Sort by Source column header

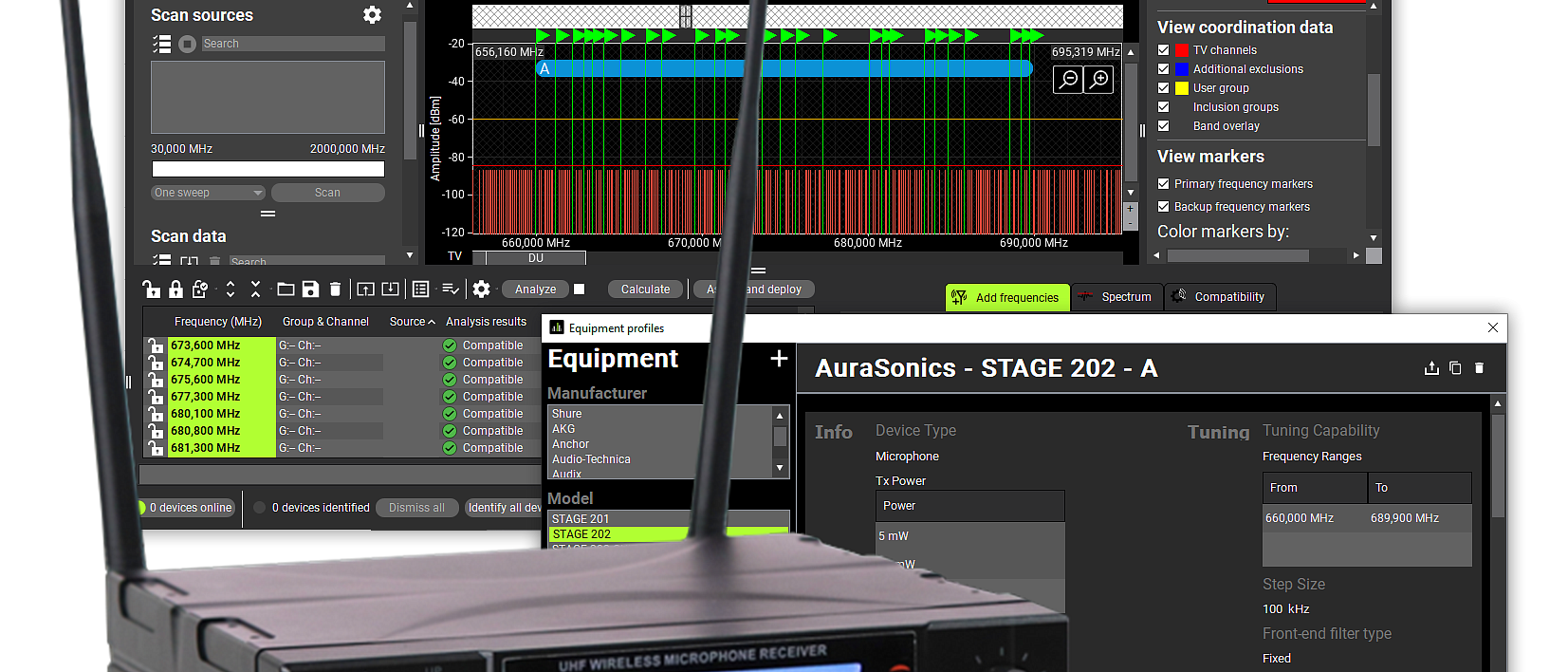pyautogui.click(x=413, y=322)
